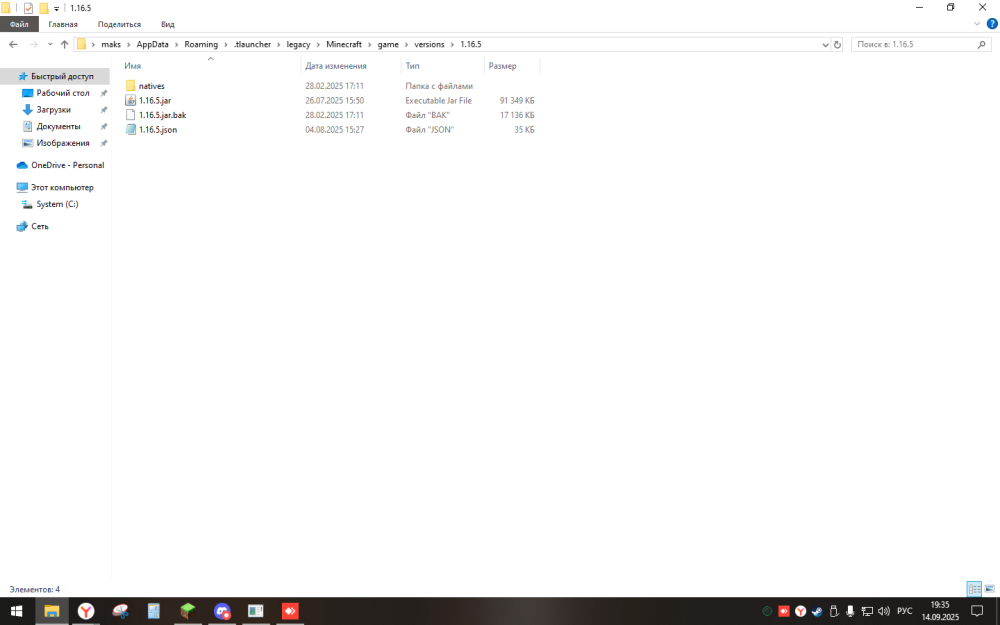Open the Windows Start menu
The width and height of the screenshot is (1000, 625).
coord(17,611)
